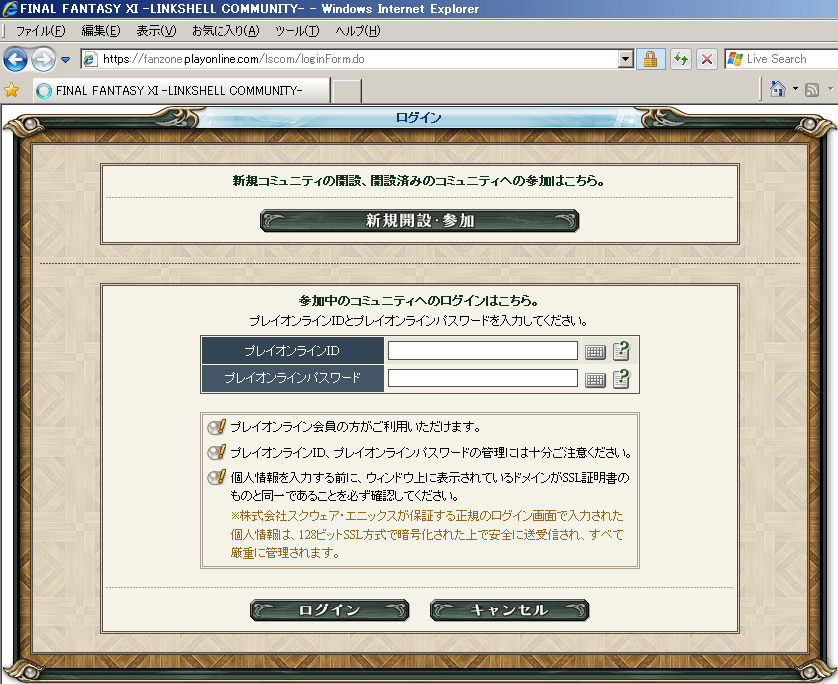Click the RSS feeds icon

(x=812, y=90)
